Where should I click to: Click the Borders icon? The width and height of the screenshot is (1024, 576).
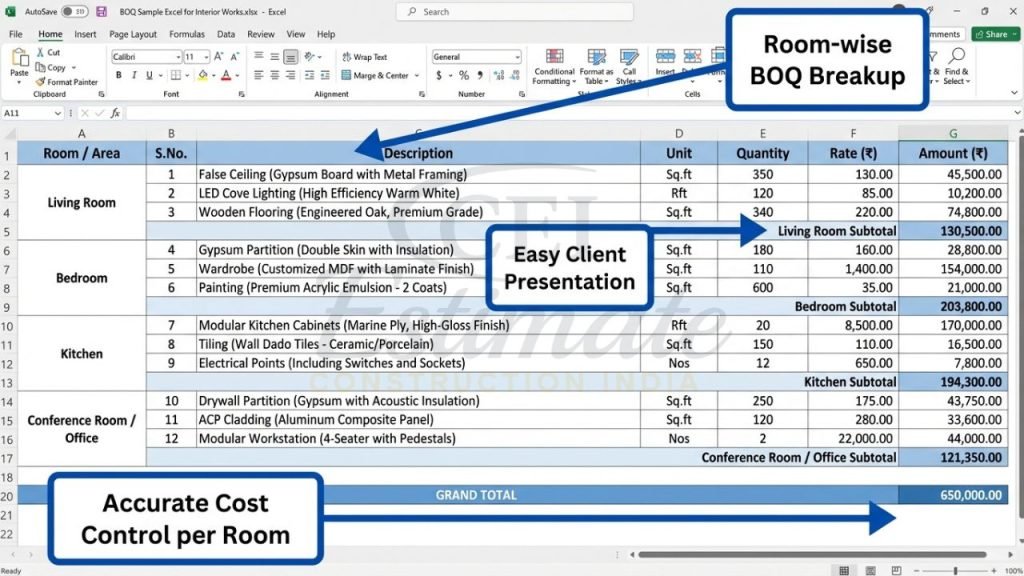pos(175,76)
